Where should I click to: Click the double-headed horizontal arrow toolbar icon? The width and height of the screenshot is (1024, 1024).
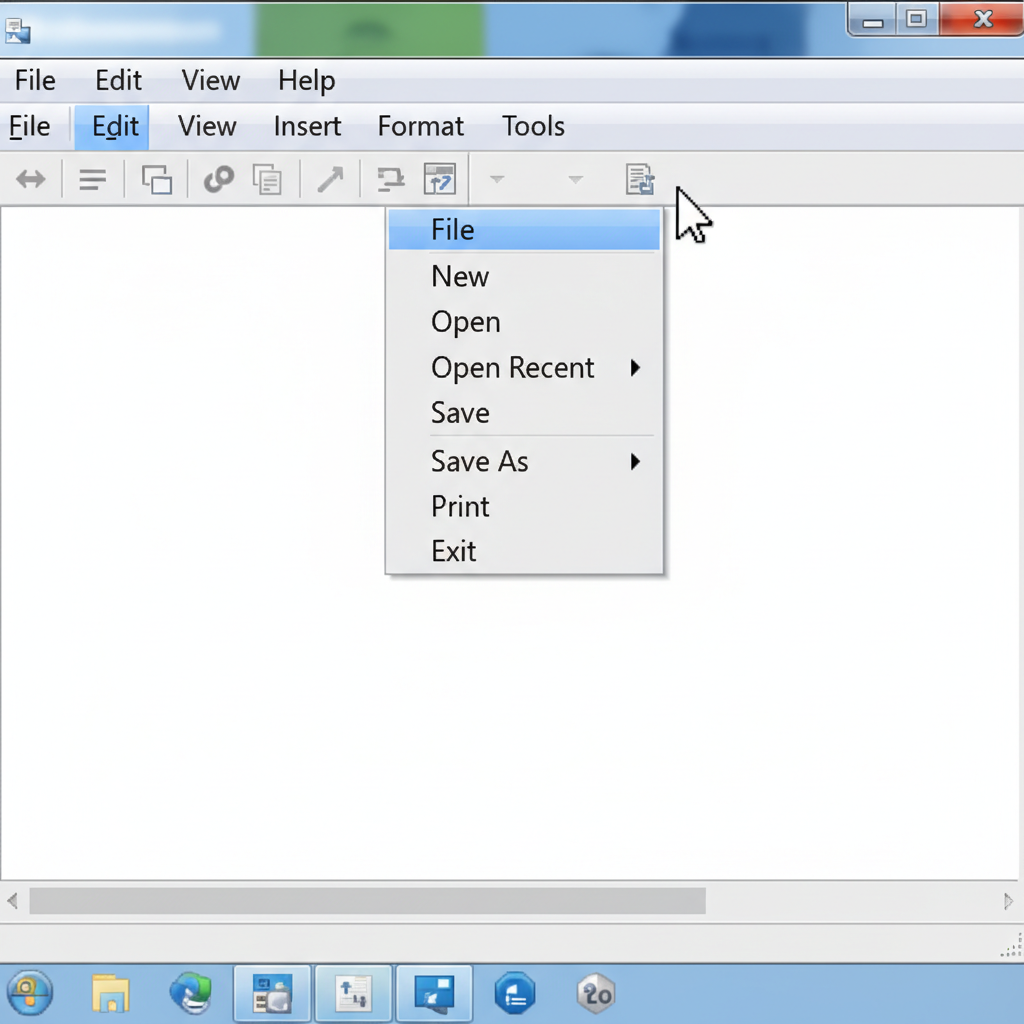coord(31,180)
